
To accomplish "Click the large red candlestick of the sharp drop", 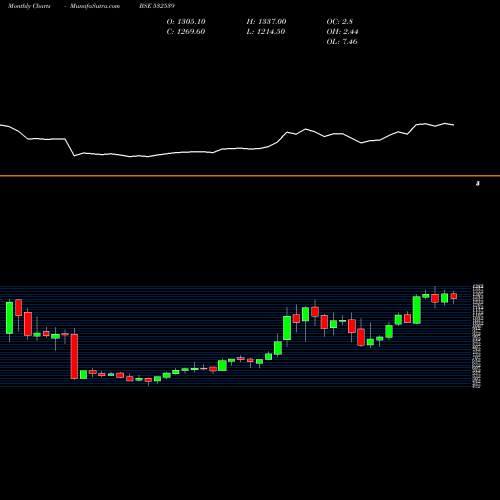I will (74, 356).
